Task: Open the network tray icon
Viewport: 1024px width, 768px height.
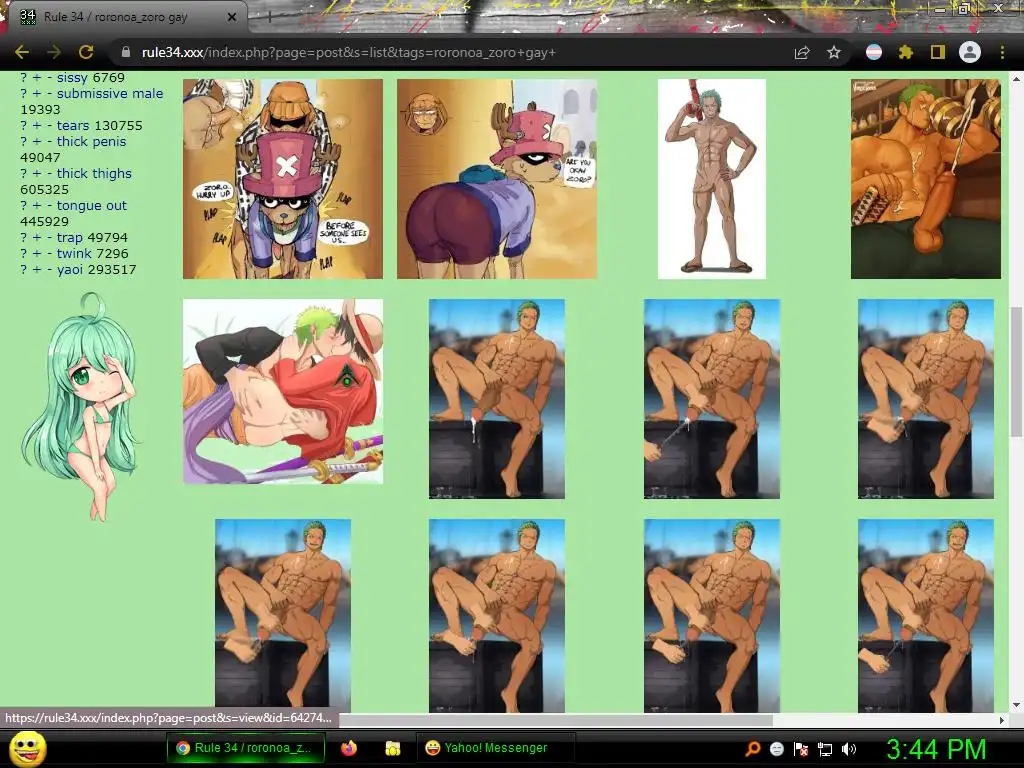Action: [825, 749]
